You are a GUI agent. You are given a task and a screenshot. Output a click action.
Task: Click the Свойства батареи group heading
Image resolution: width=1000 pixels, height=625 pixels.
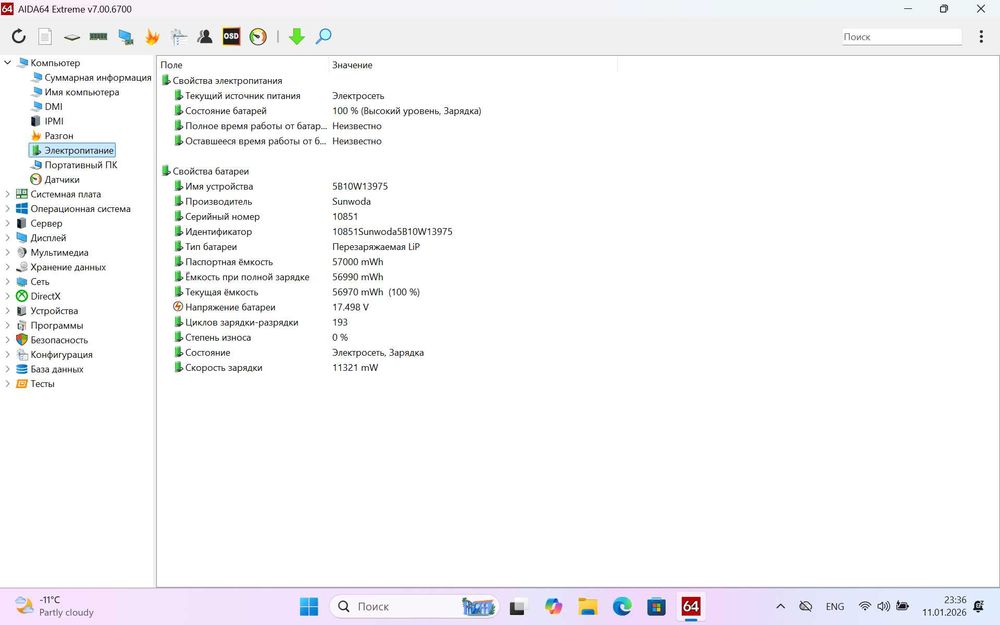click(x=210, y=171)
